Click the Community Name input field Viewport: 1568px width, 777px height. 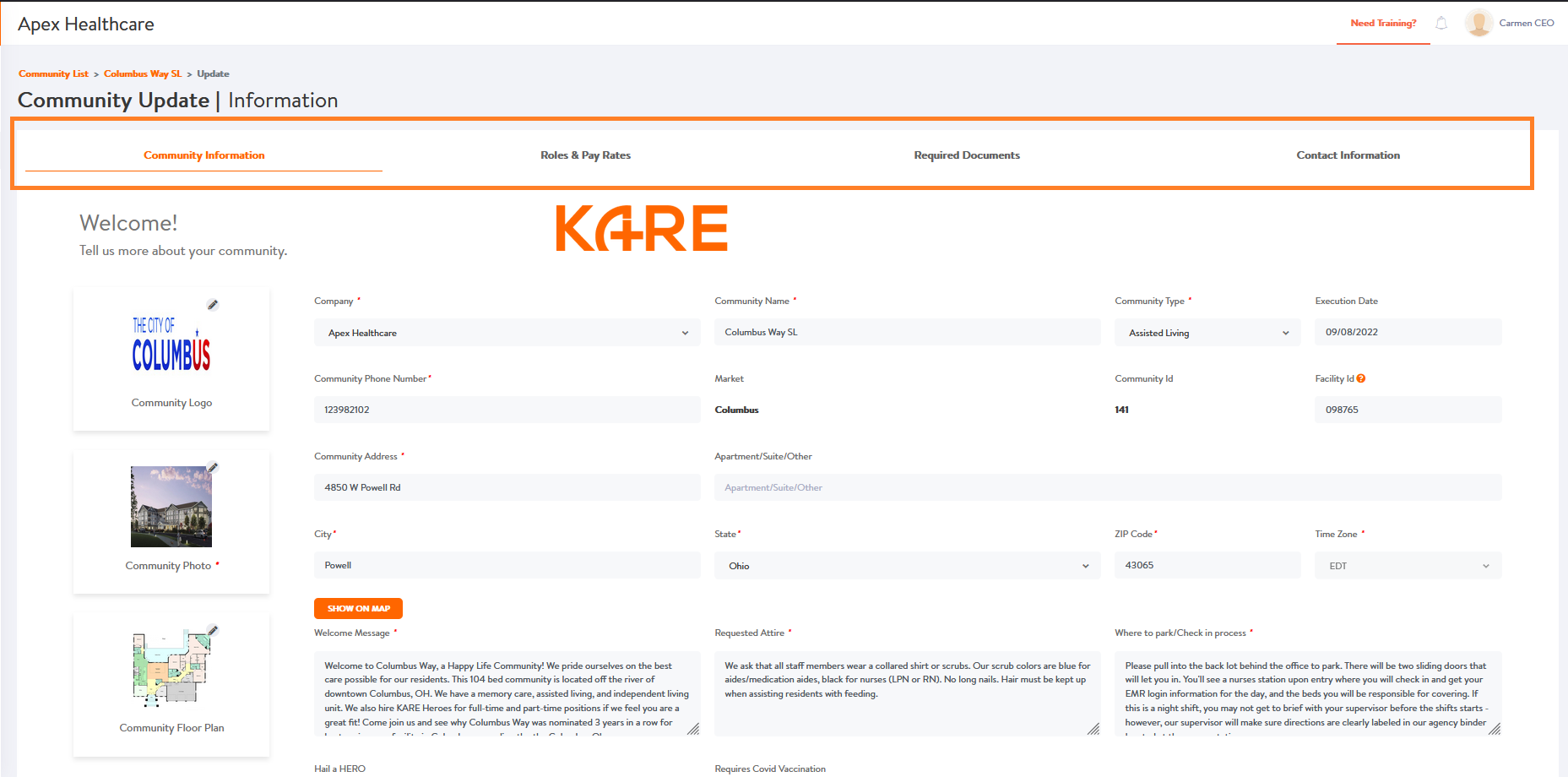point(908,332)
